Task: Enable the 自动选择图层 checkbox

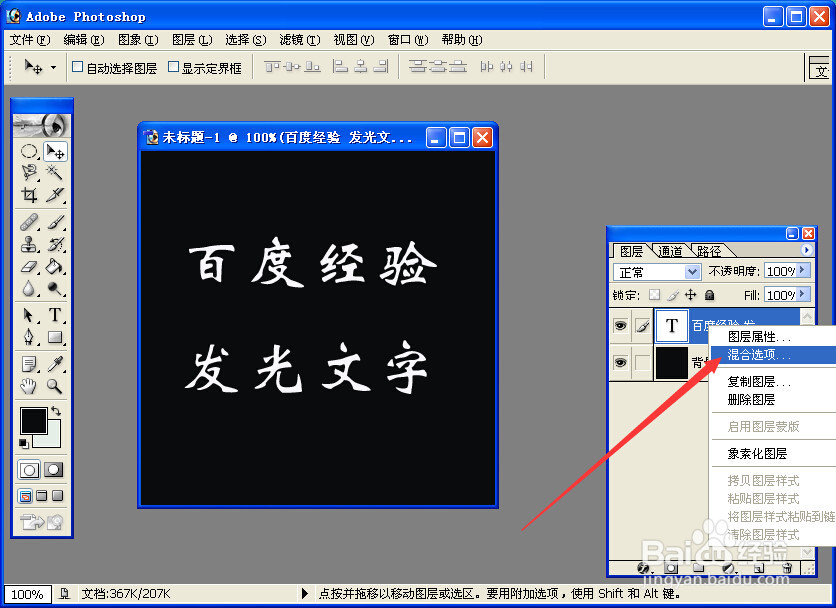Action: pos(77,67)
